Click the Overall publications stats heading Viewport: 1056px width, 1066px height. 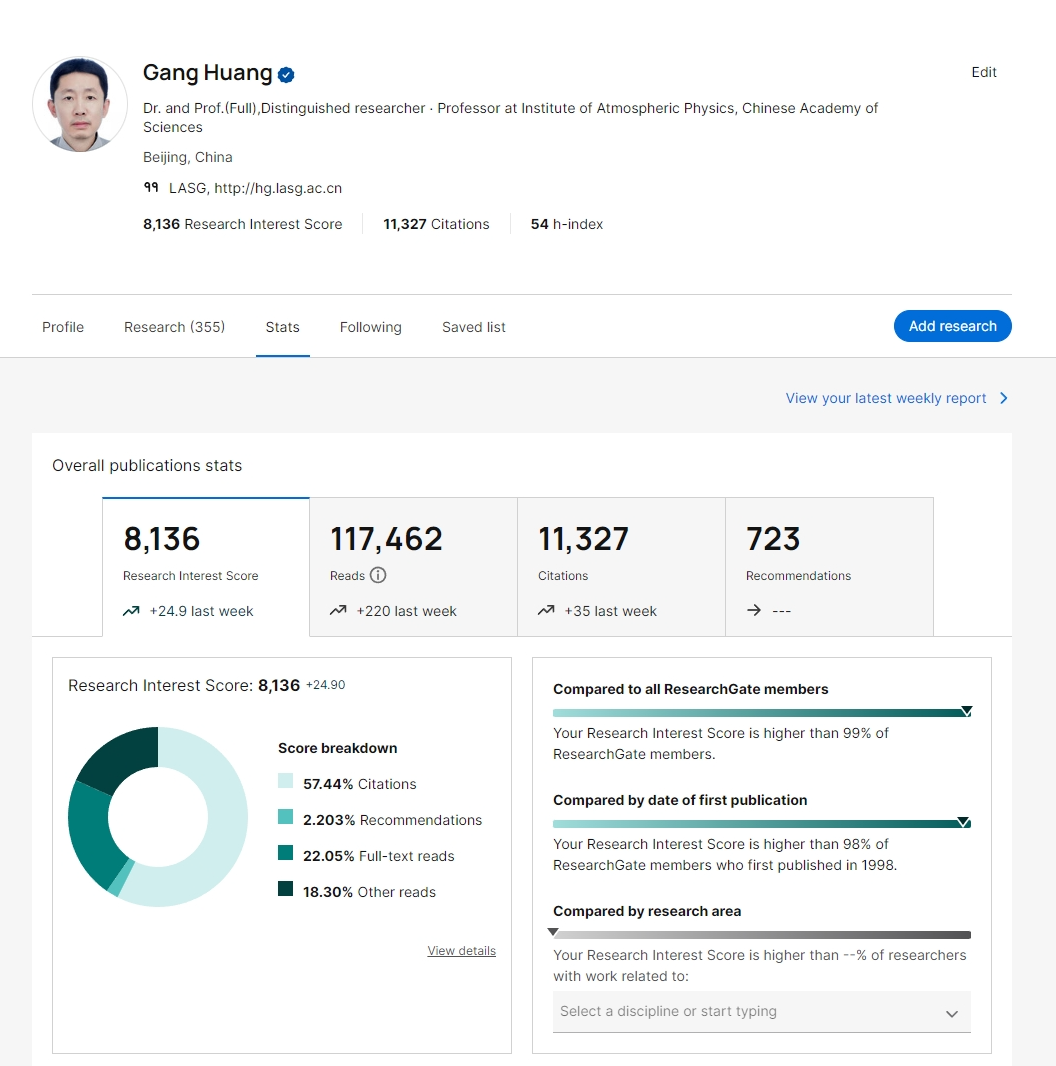[147, 465]
